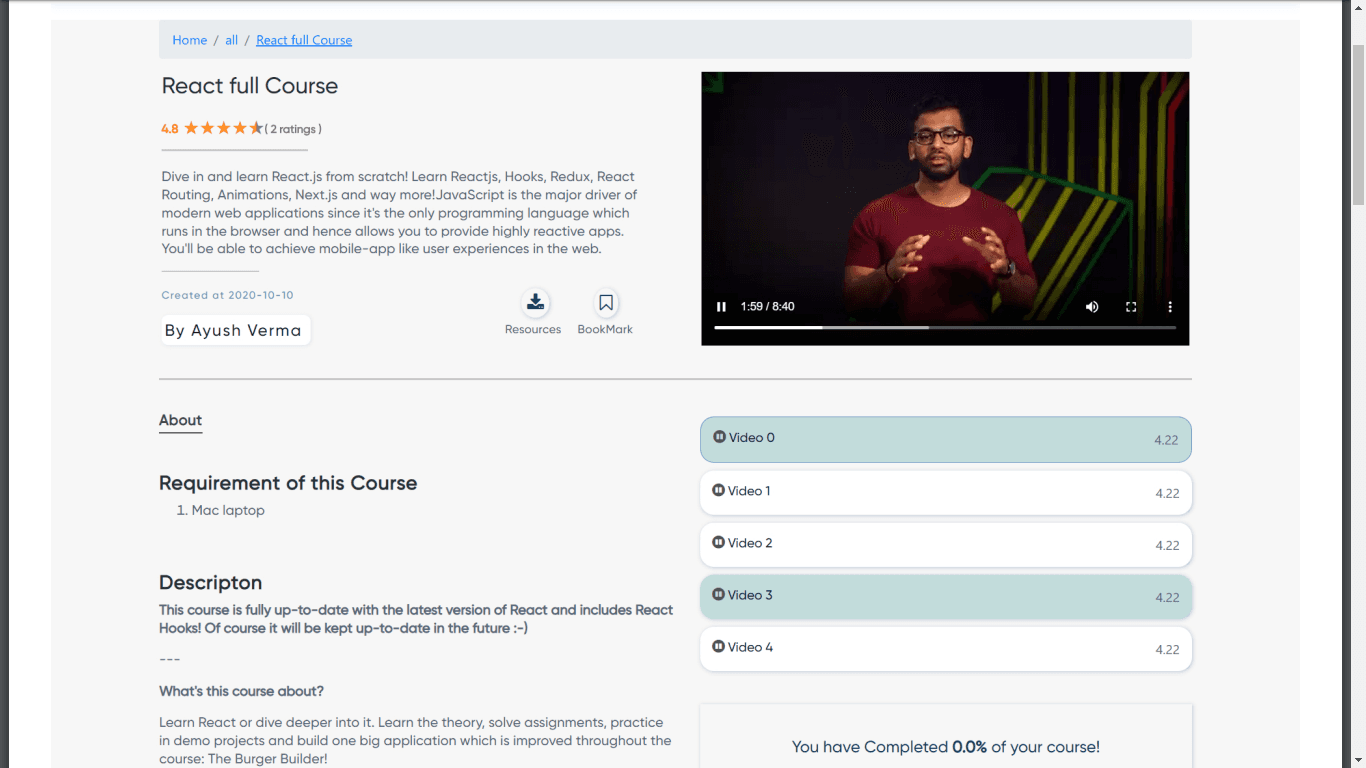Switch to the About tab
Image resolution: width=1366 pixels, height=768 pixels.
coord(180,421)
